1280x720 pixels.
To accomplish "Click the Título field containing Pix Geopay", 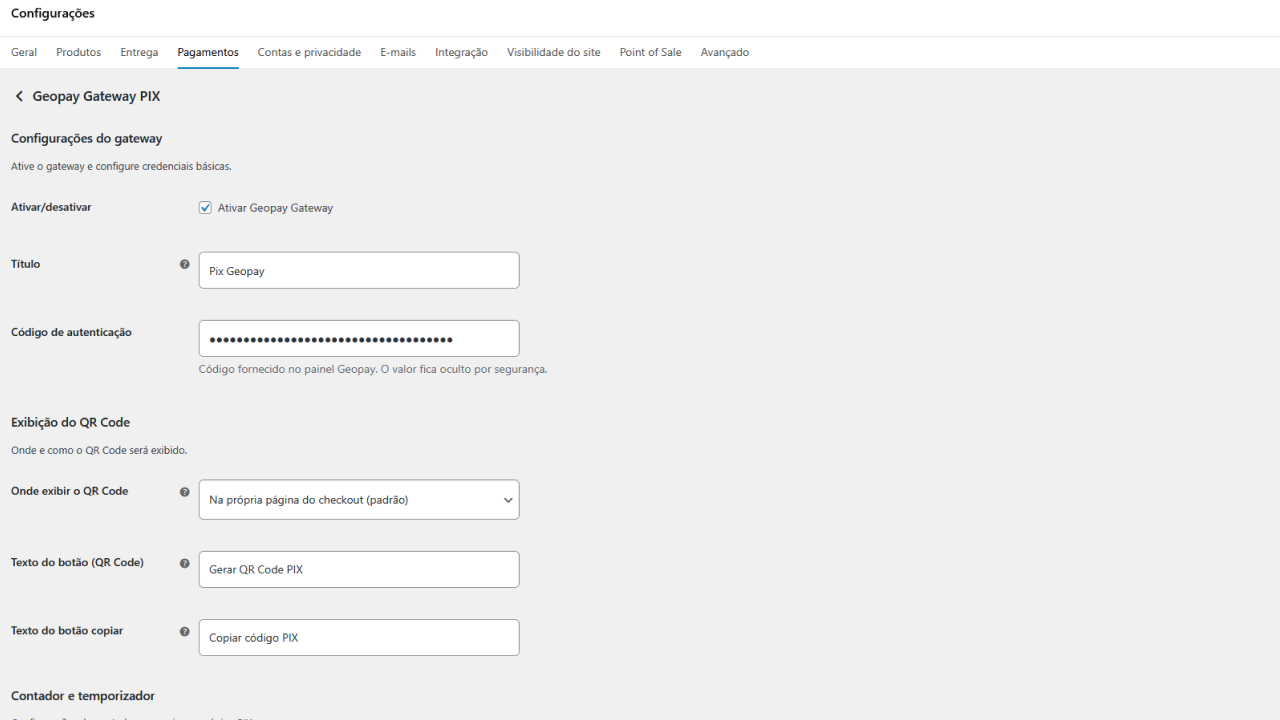I will (359, 270).
